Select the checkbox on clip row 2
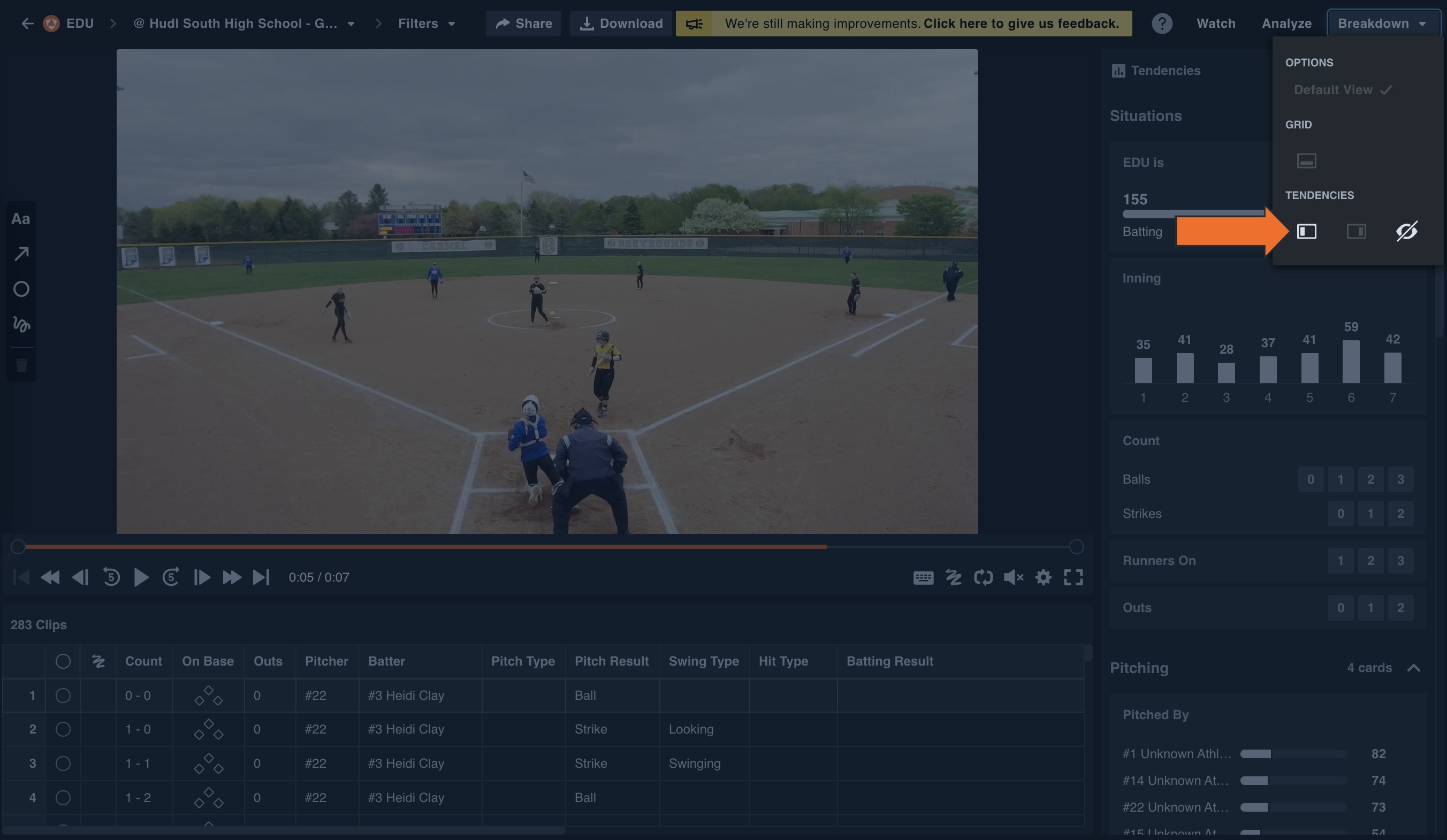The image size is (1447, 840). (63, 729)
